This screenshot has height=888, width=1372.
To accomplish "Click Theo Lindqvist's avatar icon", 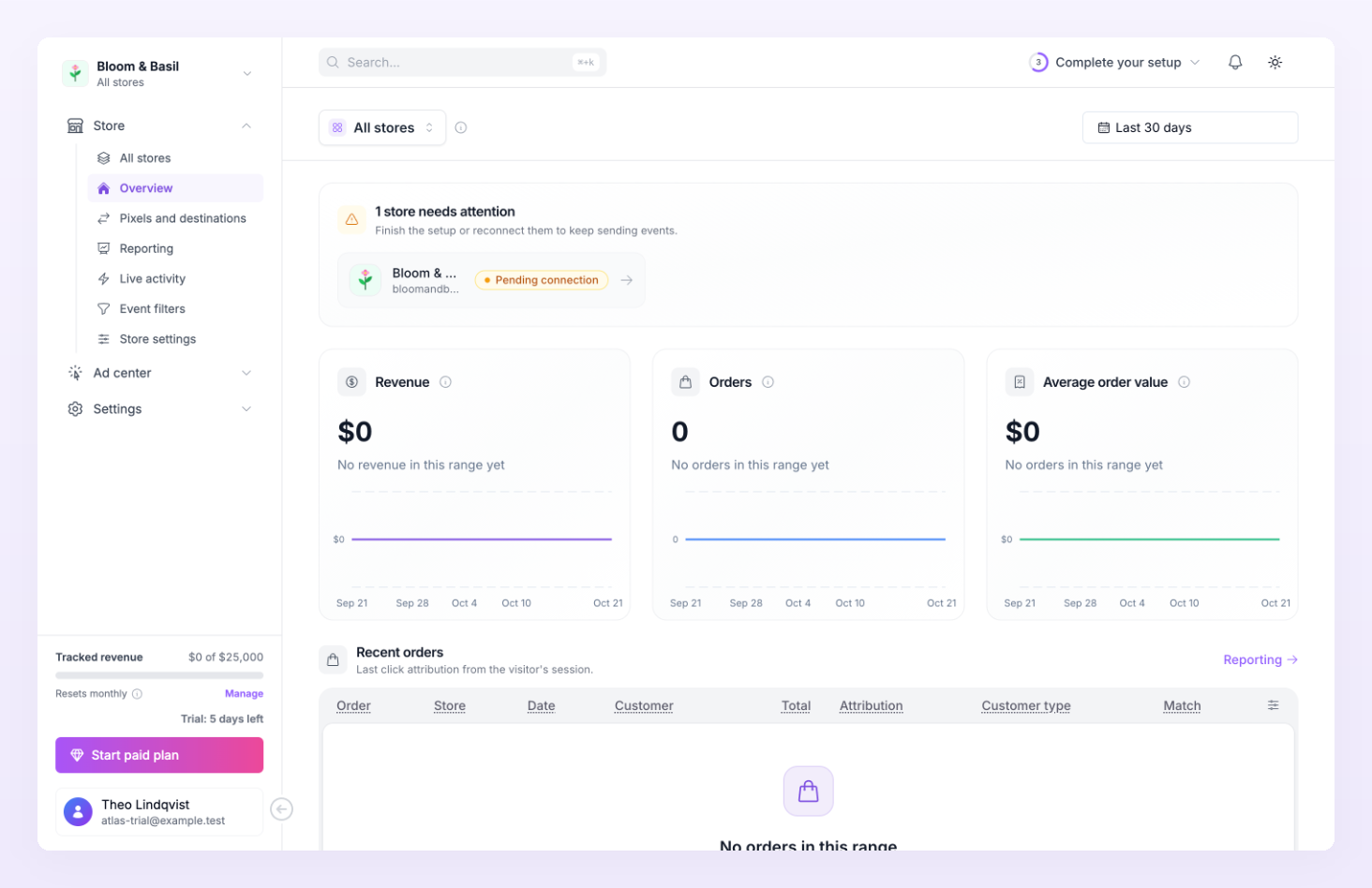I will coord(78,812).
